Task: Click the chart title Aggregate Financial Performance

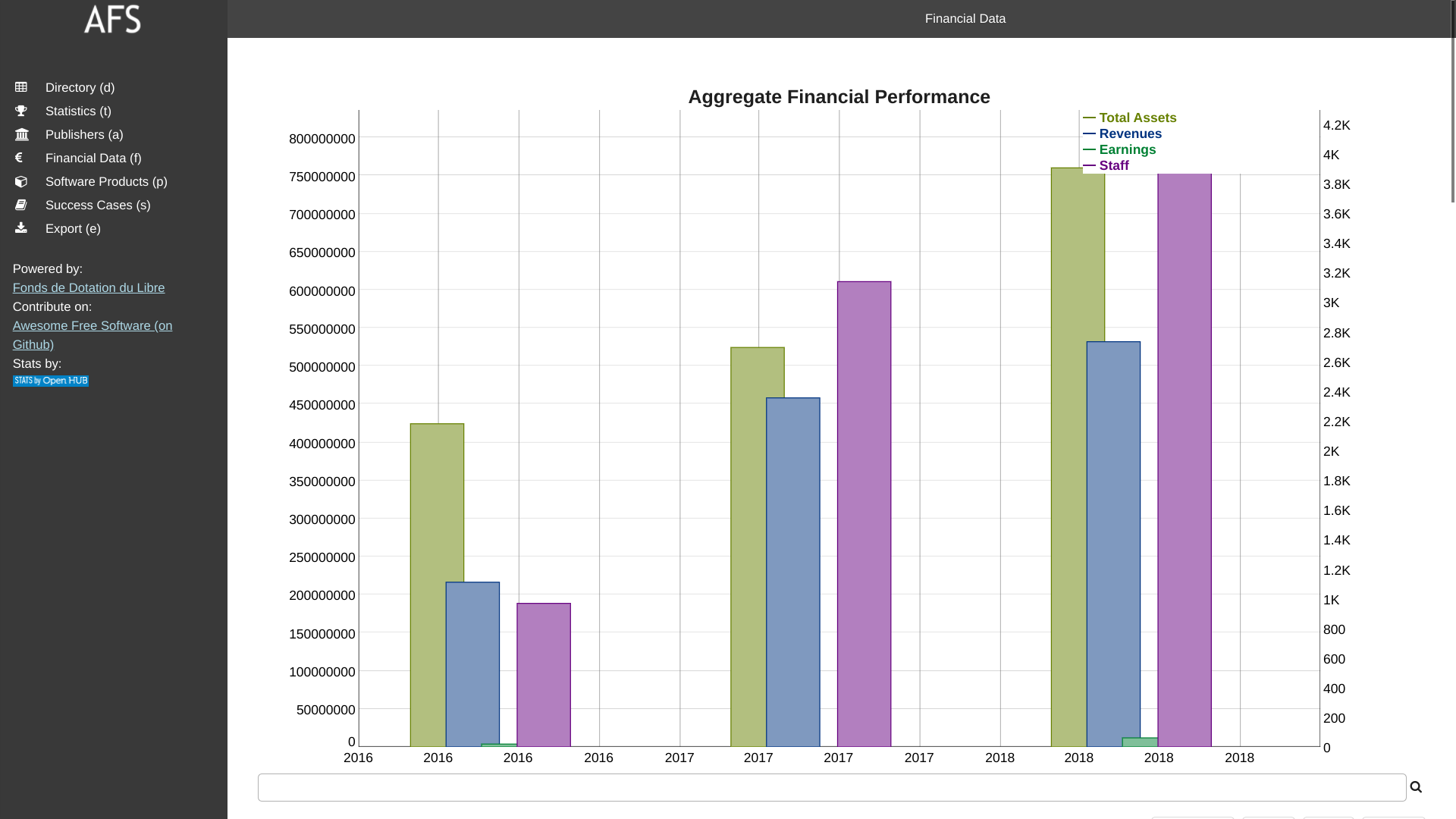Action: point(839,97)
